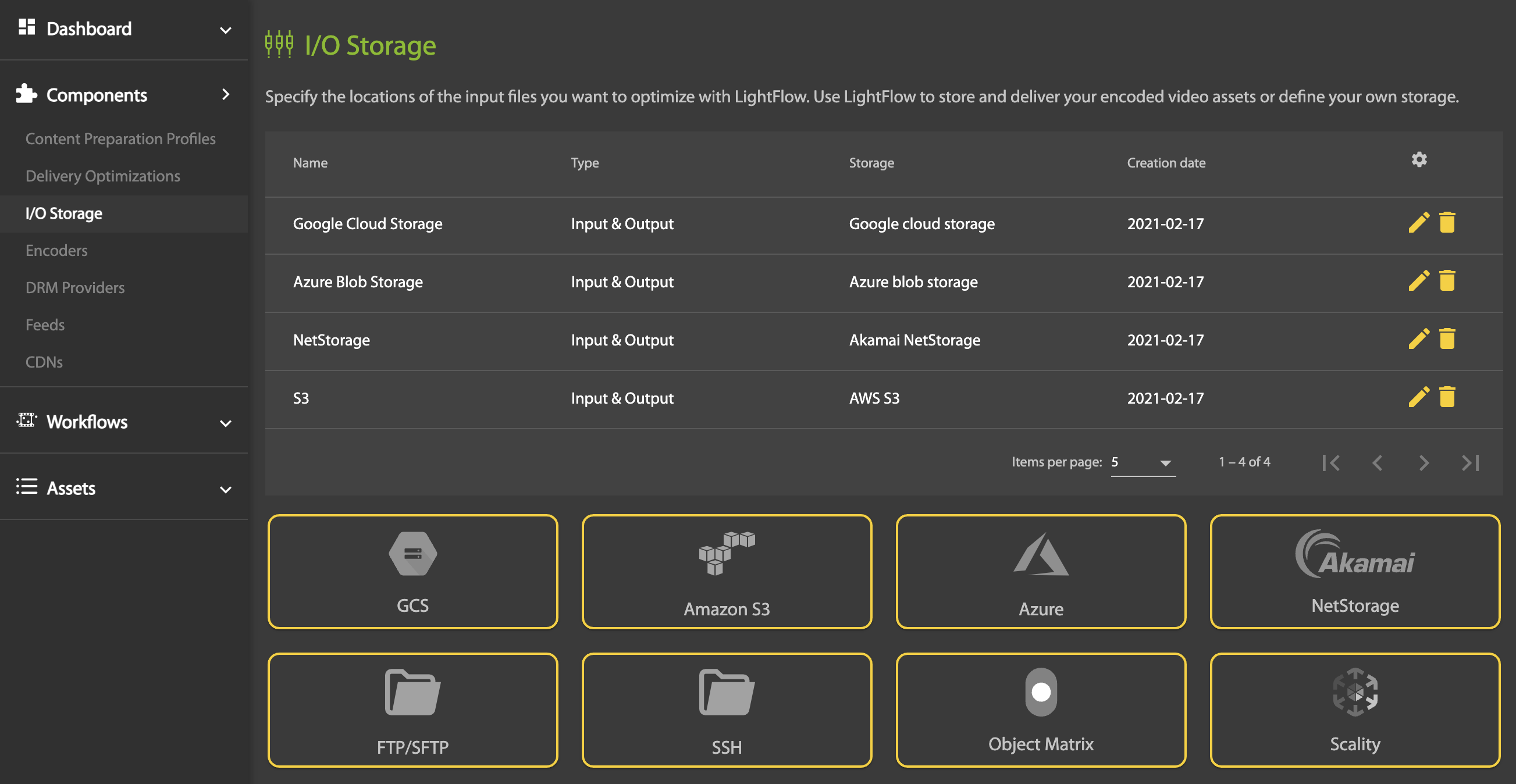Pick the Object Matrix storage tile

[x=1041, y=710]
